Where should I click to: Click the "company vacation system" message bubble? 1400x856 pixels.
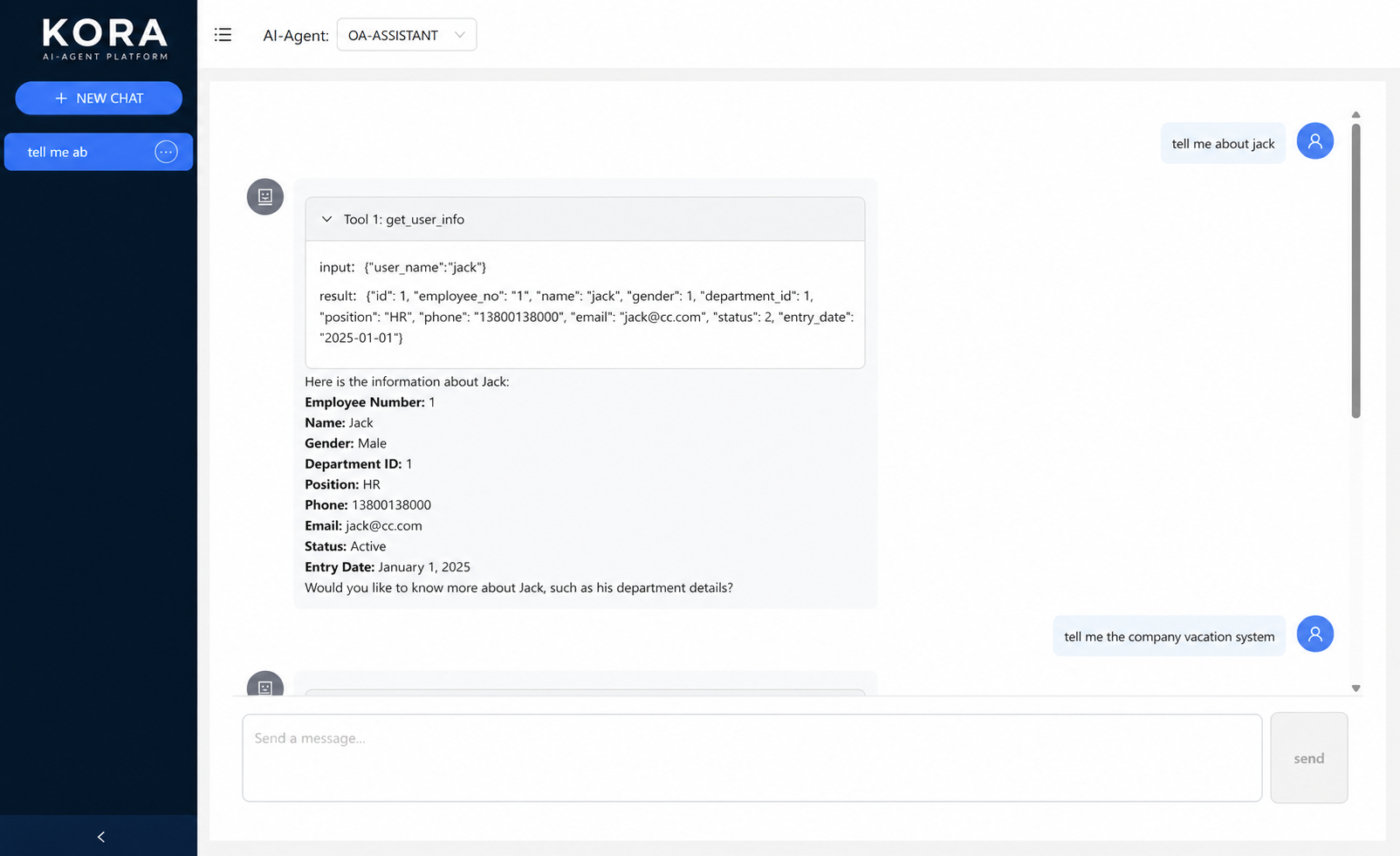click(x=1169, y=637)
